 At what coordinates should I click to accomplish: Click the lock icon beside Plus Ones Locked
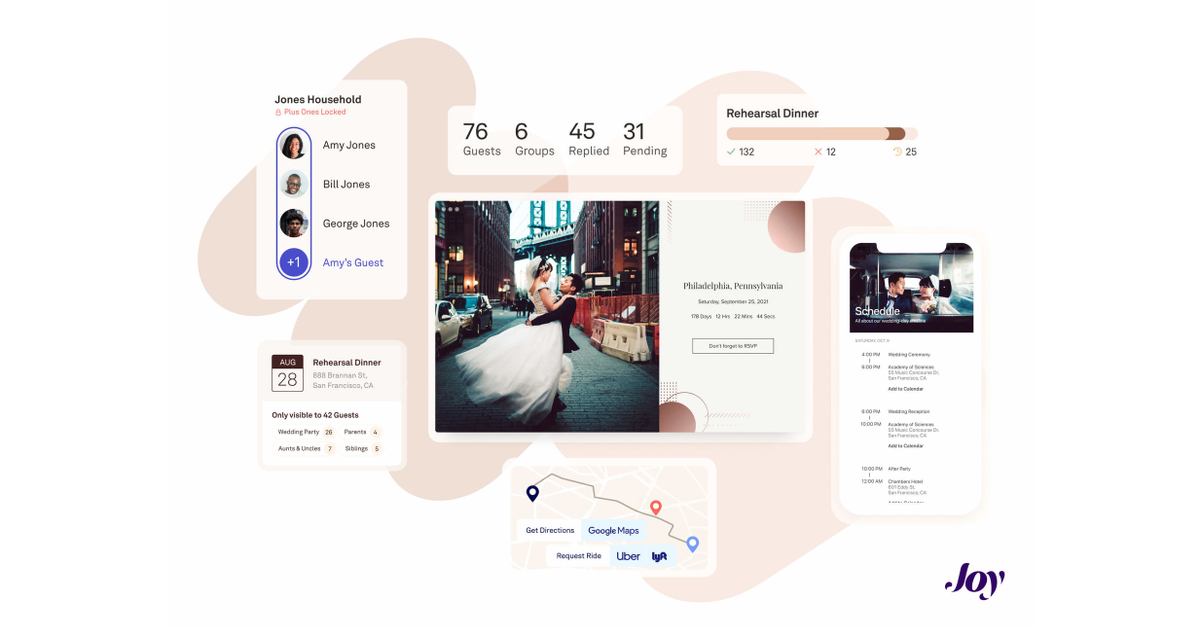279,112
